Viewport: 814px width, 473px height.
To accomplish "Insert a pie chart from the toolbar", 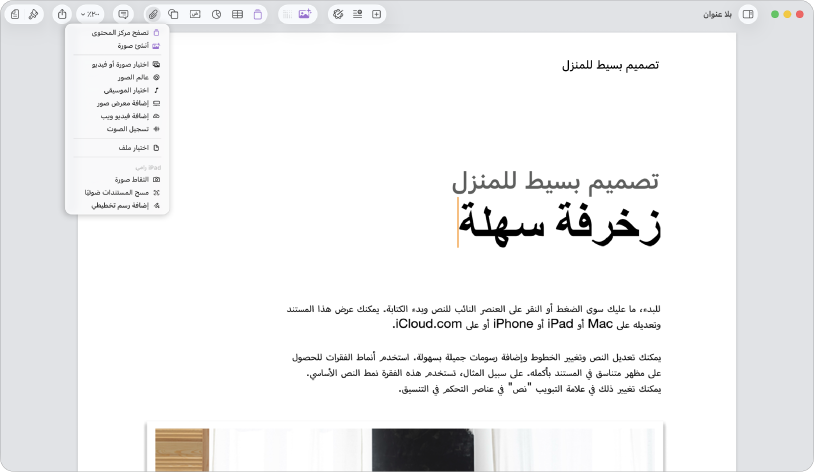I will tap(216, 15).
